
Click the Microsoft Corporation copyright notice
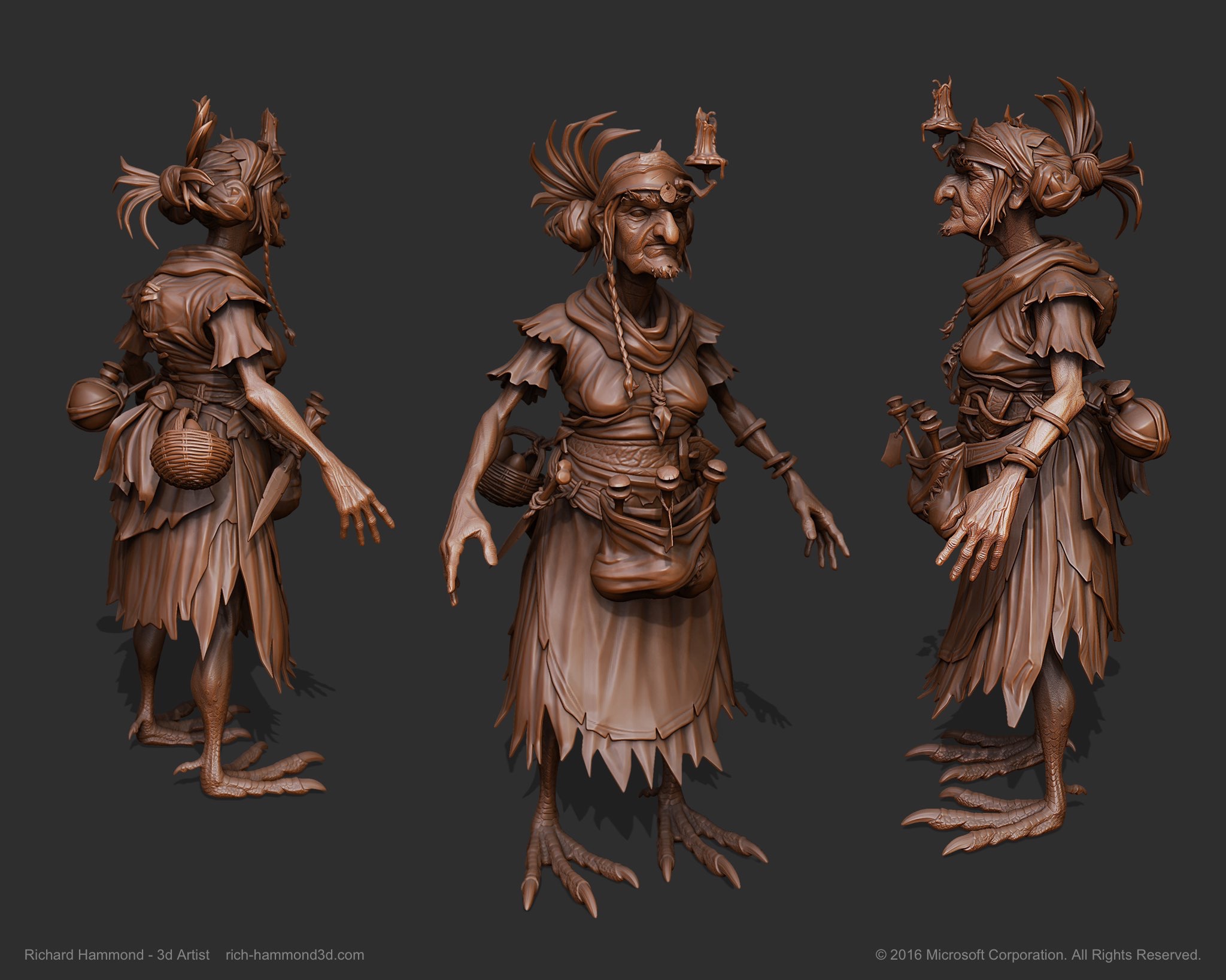[x=1038, y=954]
